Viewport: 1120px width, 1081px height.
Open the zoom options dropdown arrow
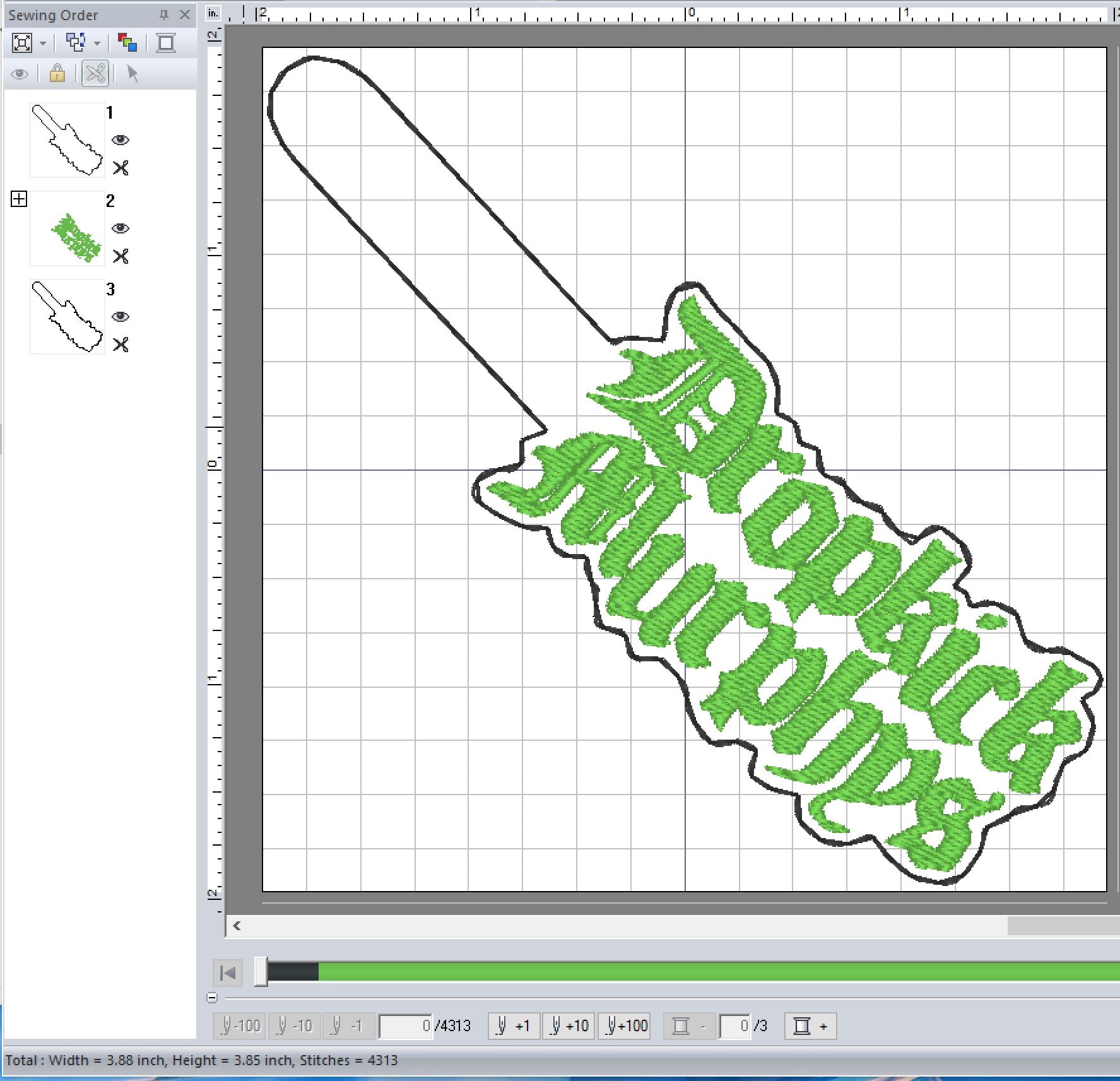pos(43,44)
